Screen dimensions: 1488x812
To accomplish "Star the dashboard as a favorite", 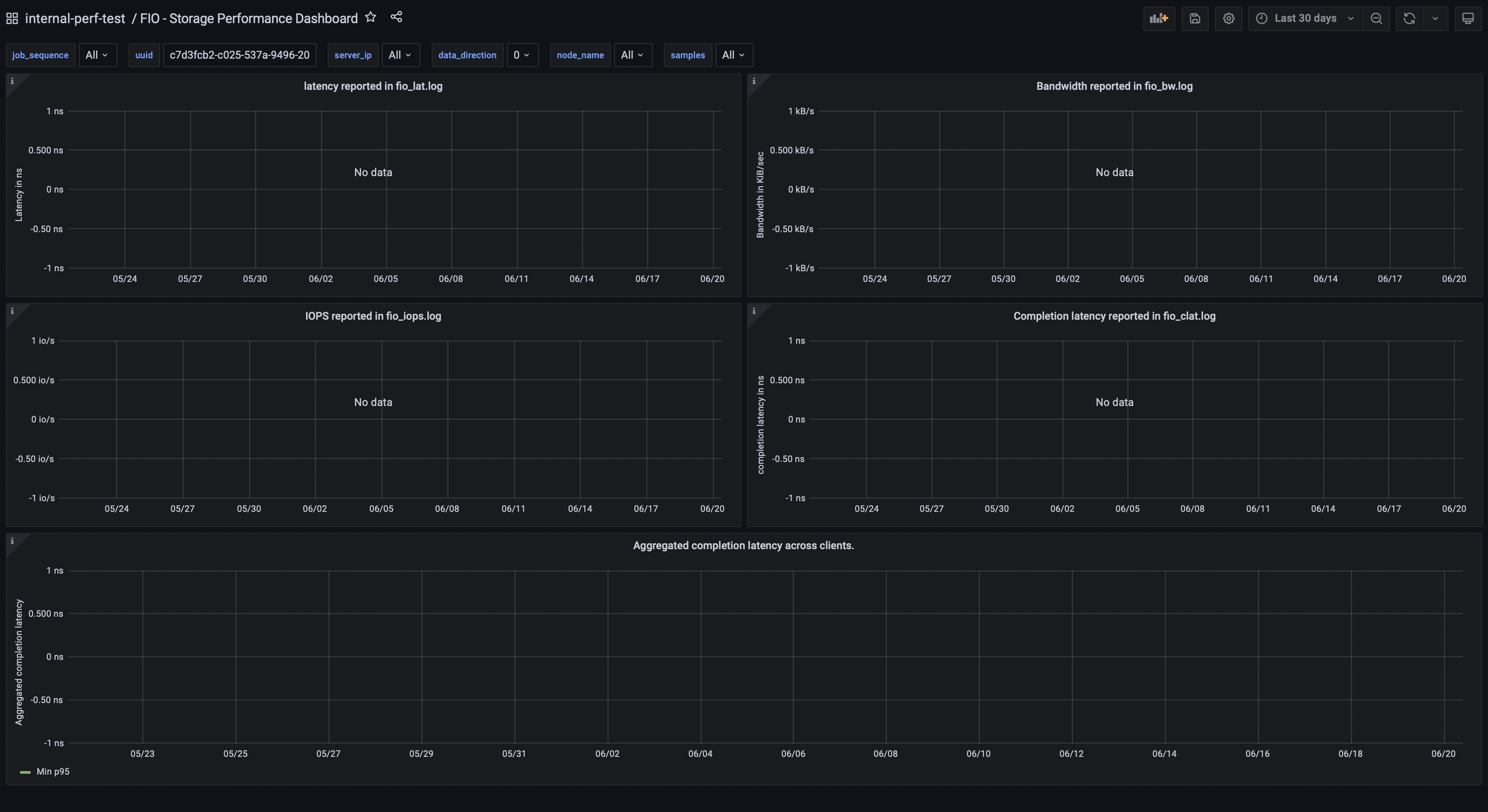I will point(370,17).
